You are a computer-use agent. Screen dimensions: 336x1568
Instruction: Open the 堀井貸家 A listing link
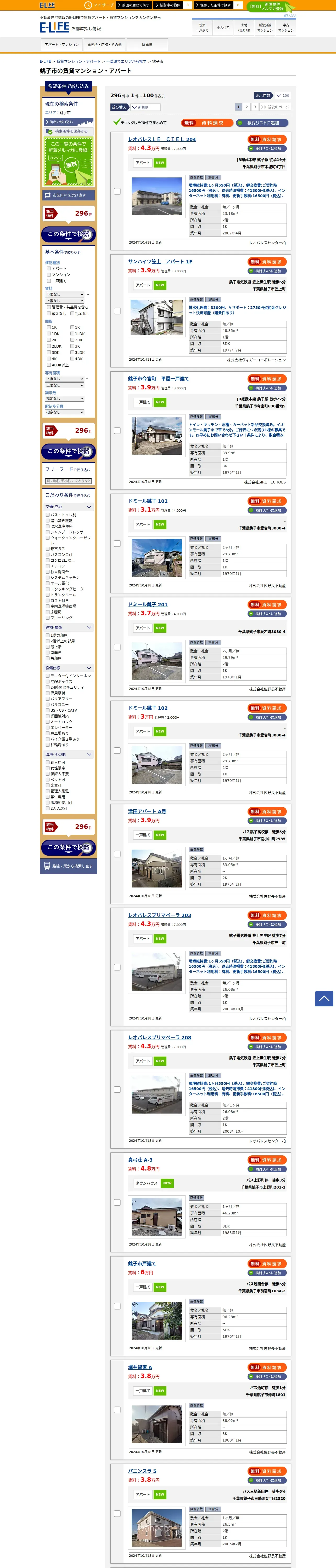click(140, 1367)
